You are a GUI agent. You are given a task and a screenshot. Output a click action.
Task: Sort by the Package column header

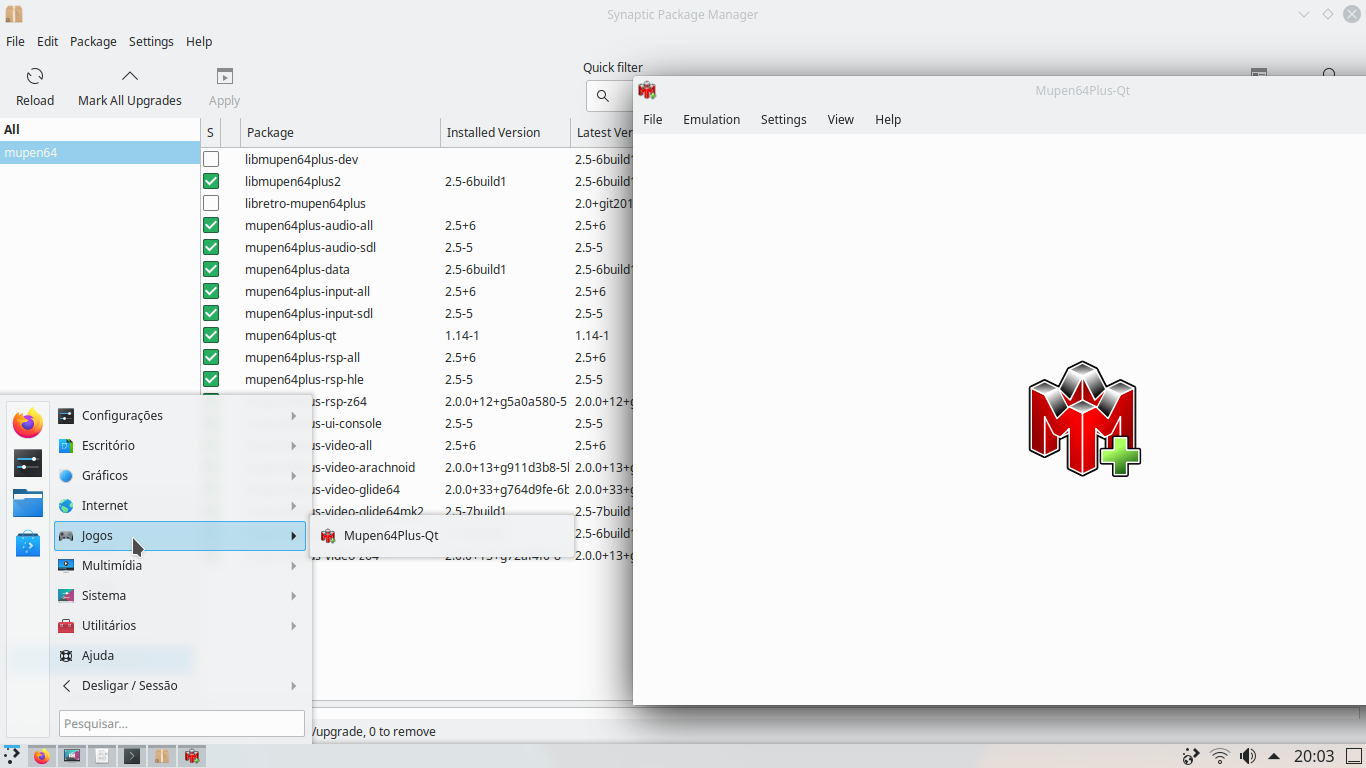[340, 132]
